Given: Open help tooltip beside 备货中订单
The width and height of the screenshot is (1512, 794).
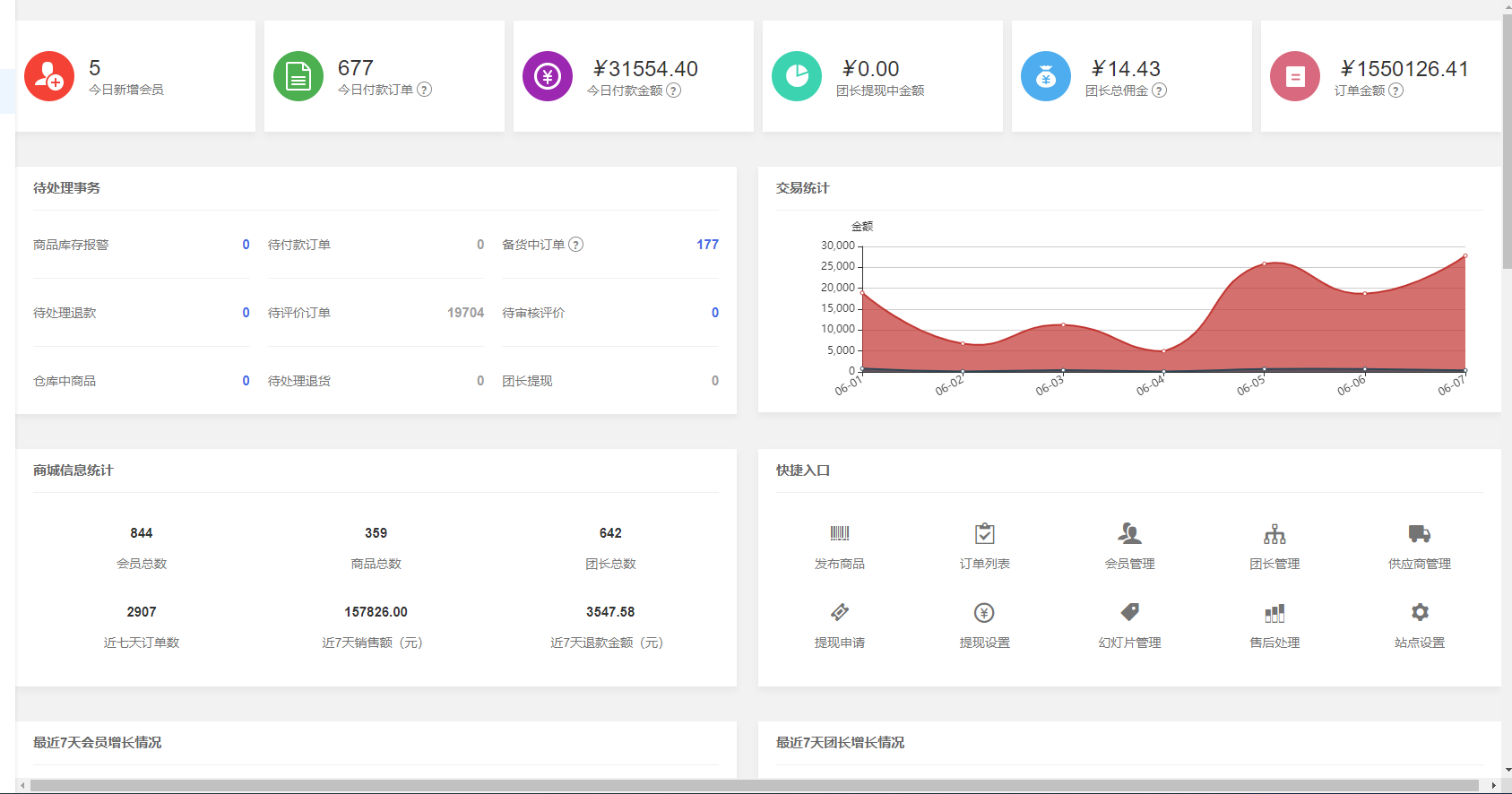Looking at the screenshot, I should (x=576, y=245).
